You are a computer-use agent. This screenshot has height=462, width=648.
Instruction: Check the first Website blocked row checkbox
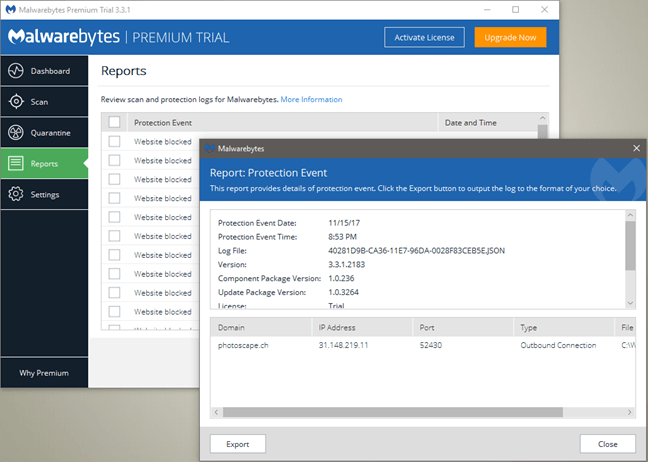[114, 141]
